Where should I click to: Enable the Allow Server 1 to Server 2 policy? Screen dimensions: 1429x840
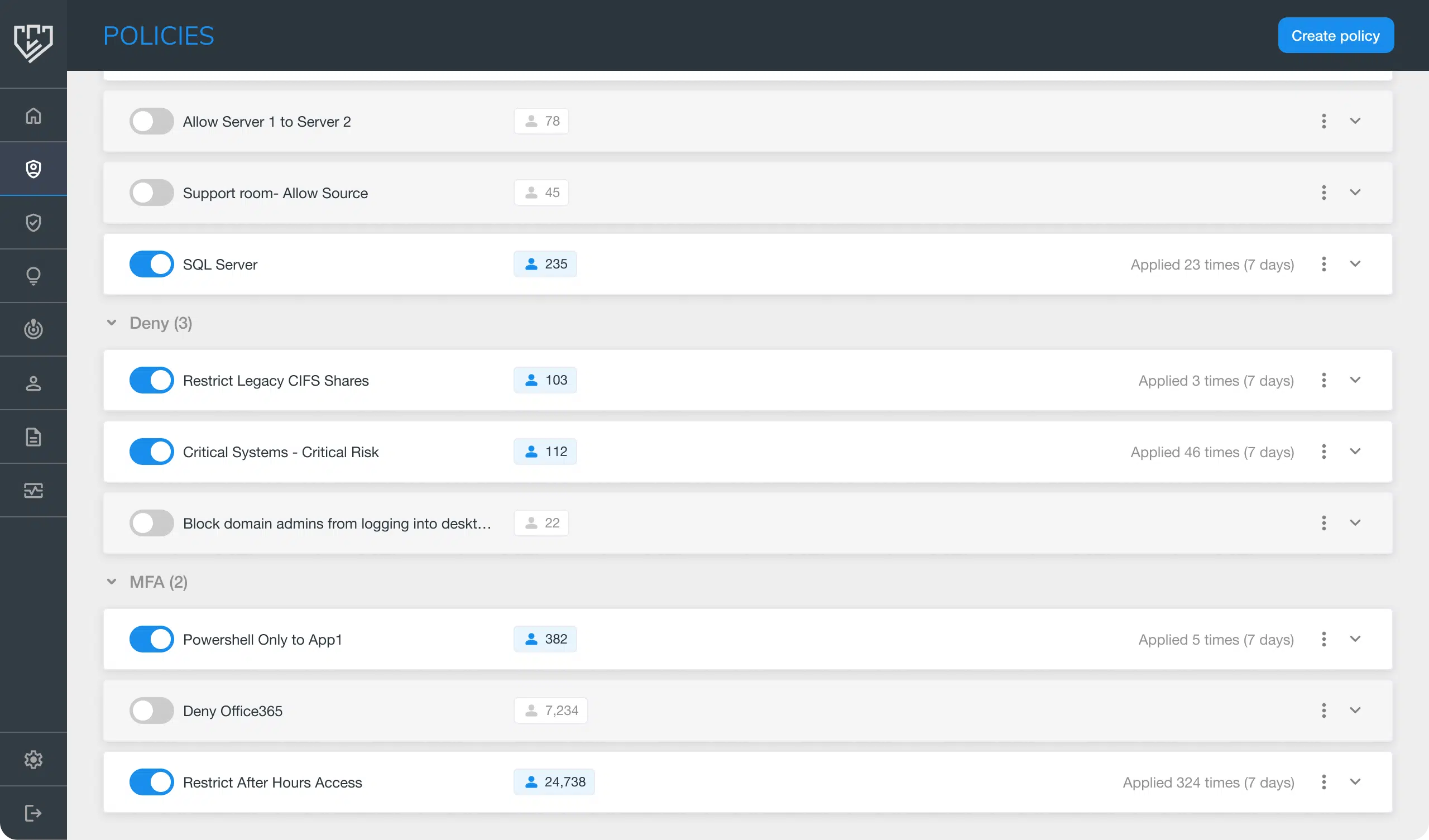click(151, 121)
